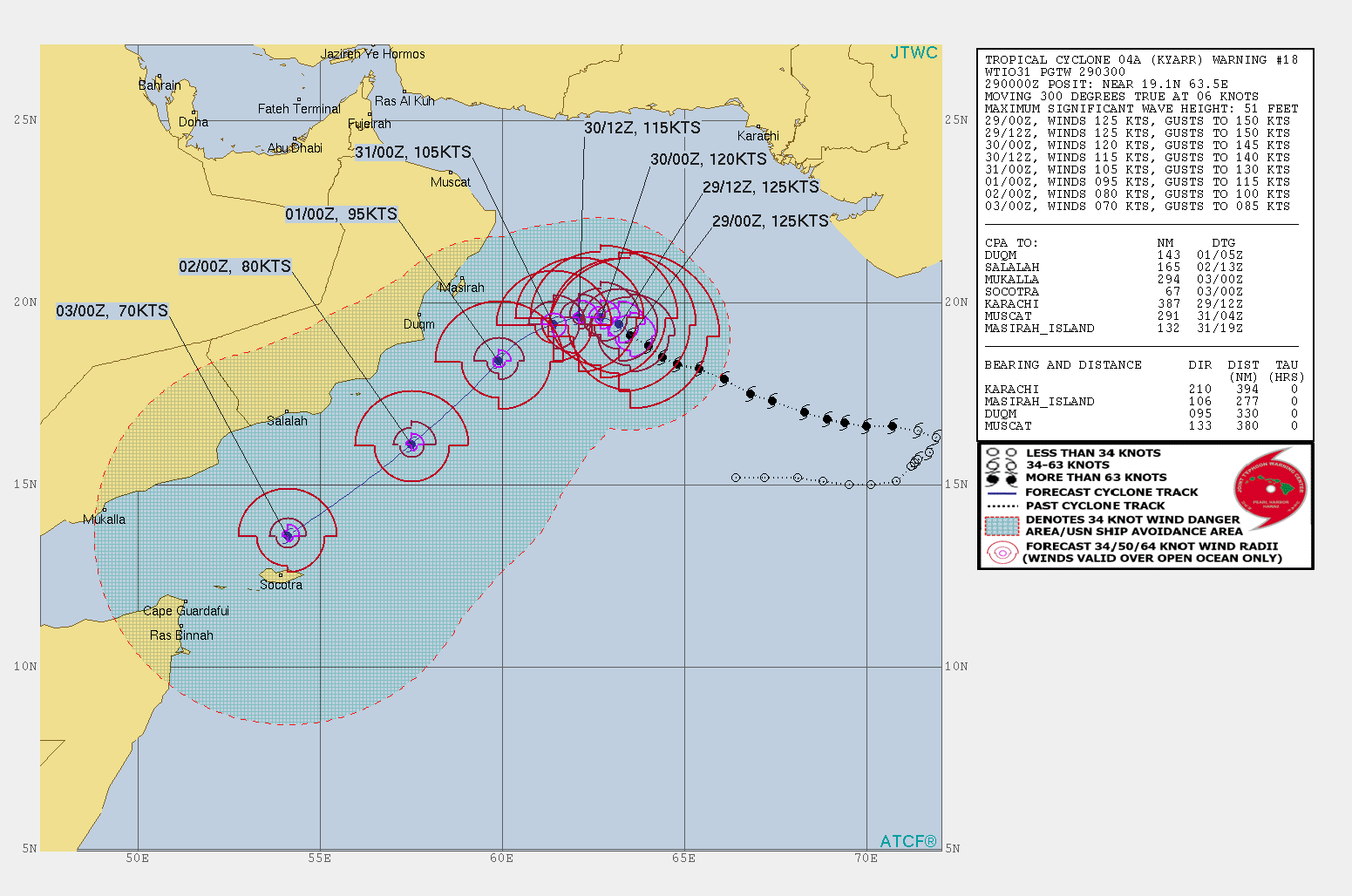Click the forecast wind radii symbol in legend
The image size is (1352, 896).
(x=1002, y=552)
